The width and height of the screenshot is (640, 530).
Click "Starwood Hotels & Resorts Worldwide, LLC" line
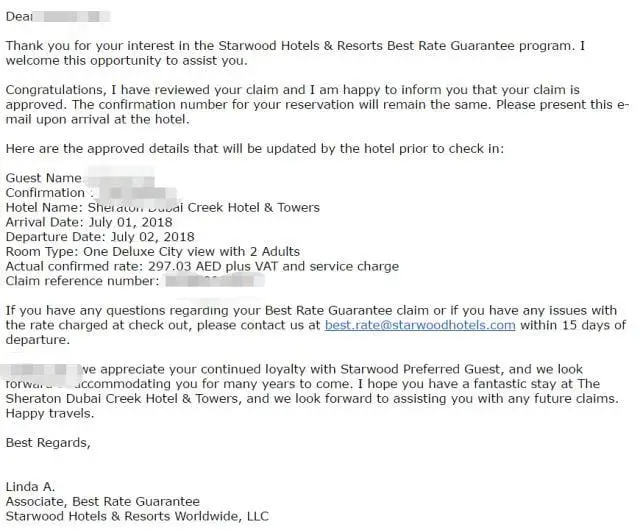tap(138, 517)
